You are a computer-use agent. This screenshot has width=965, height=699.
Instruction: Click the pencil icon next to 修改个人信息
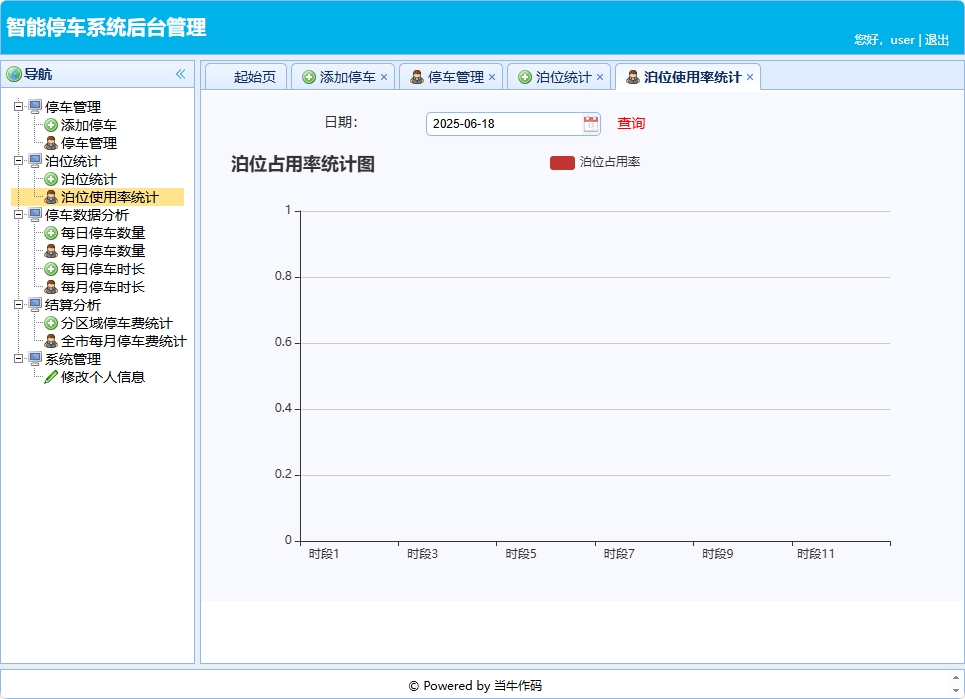(52, 377)
